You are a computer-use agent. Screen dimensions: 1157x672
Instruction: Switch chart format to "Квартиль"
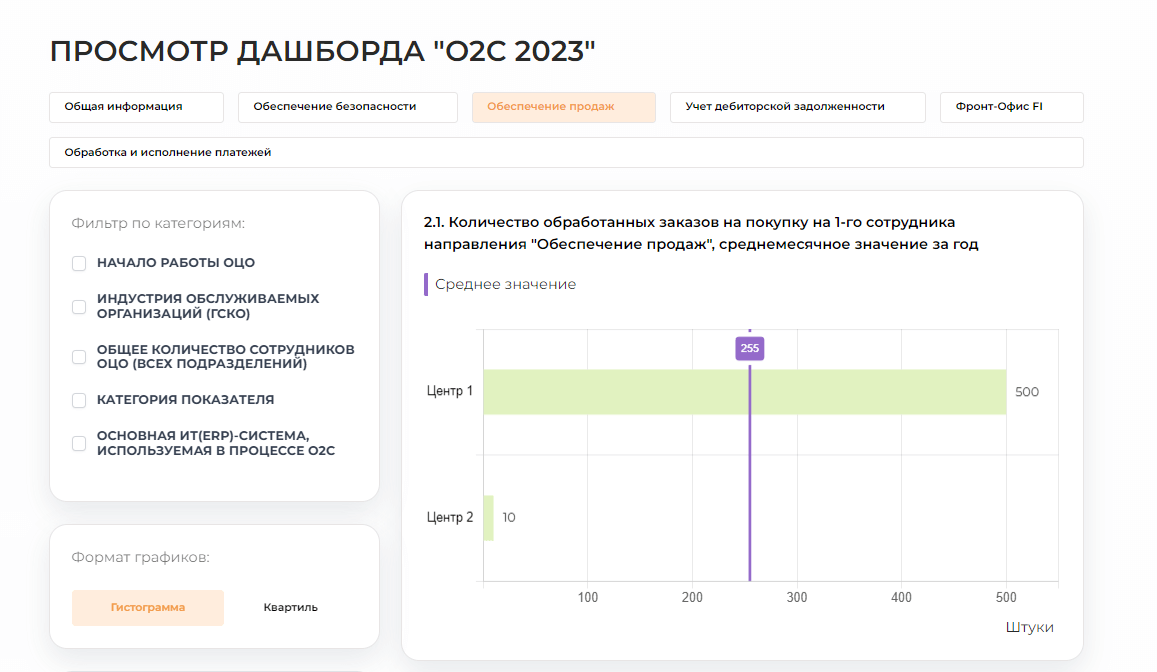pos(289,607)
